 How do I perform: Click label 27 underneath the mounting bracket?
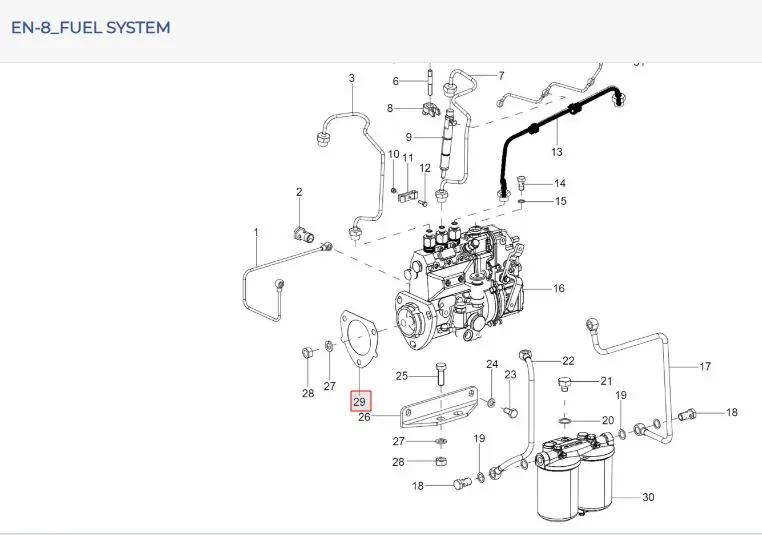pos(398,441)
